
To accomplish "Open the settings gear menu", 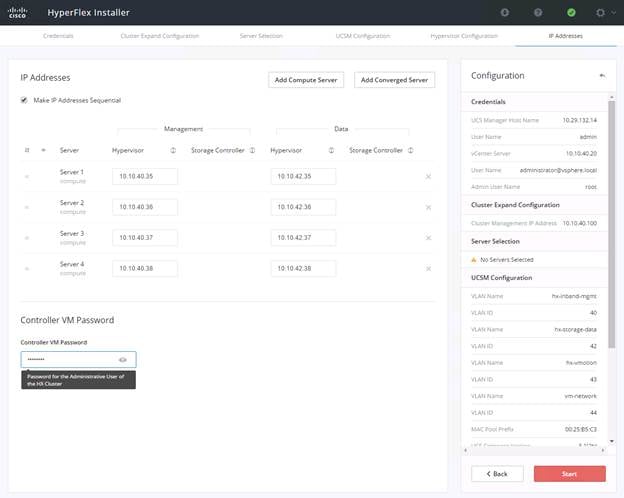I will [600, 12].
